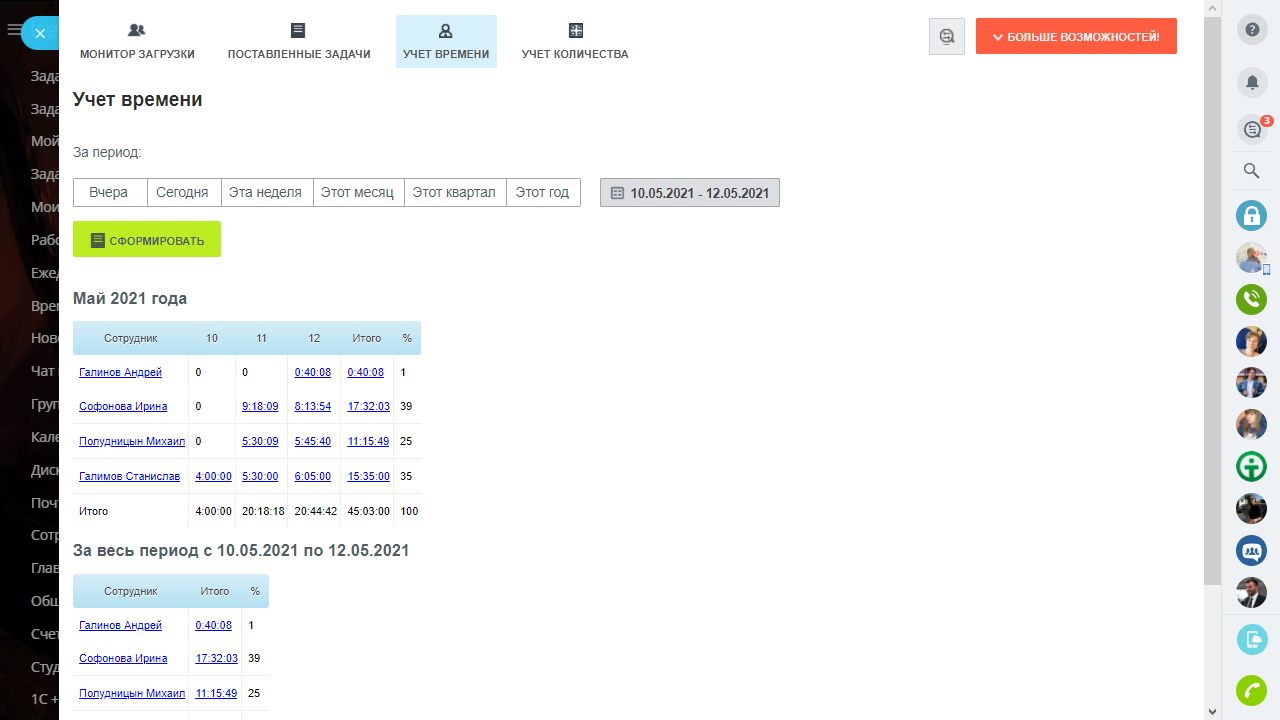The width and height of the screenshot is (1280, 720).
Task: Click the blue lock icon
Action: point(1251,215)
